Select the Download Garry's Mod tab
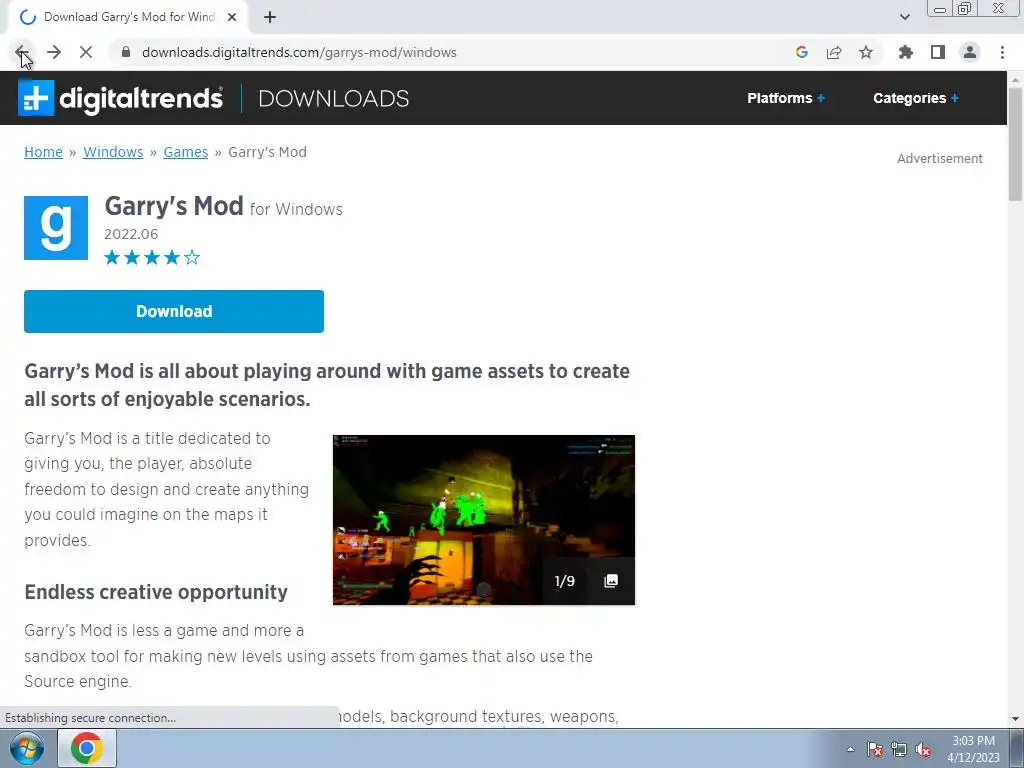 coord(128,17)
